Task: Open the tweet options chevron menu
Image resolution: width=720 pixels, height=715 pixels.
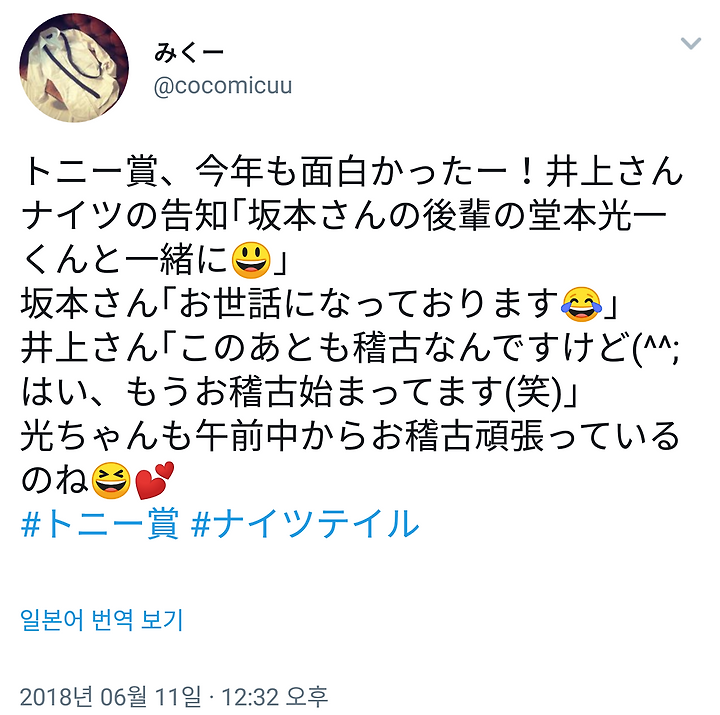Action: (x=690, y=44)
